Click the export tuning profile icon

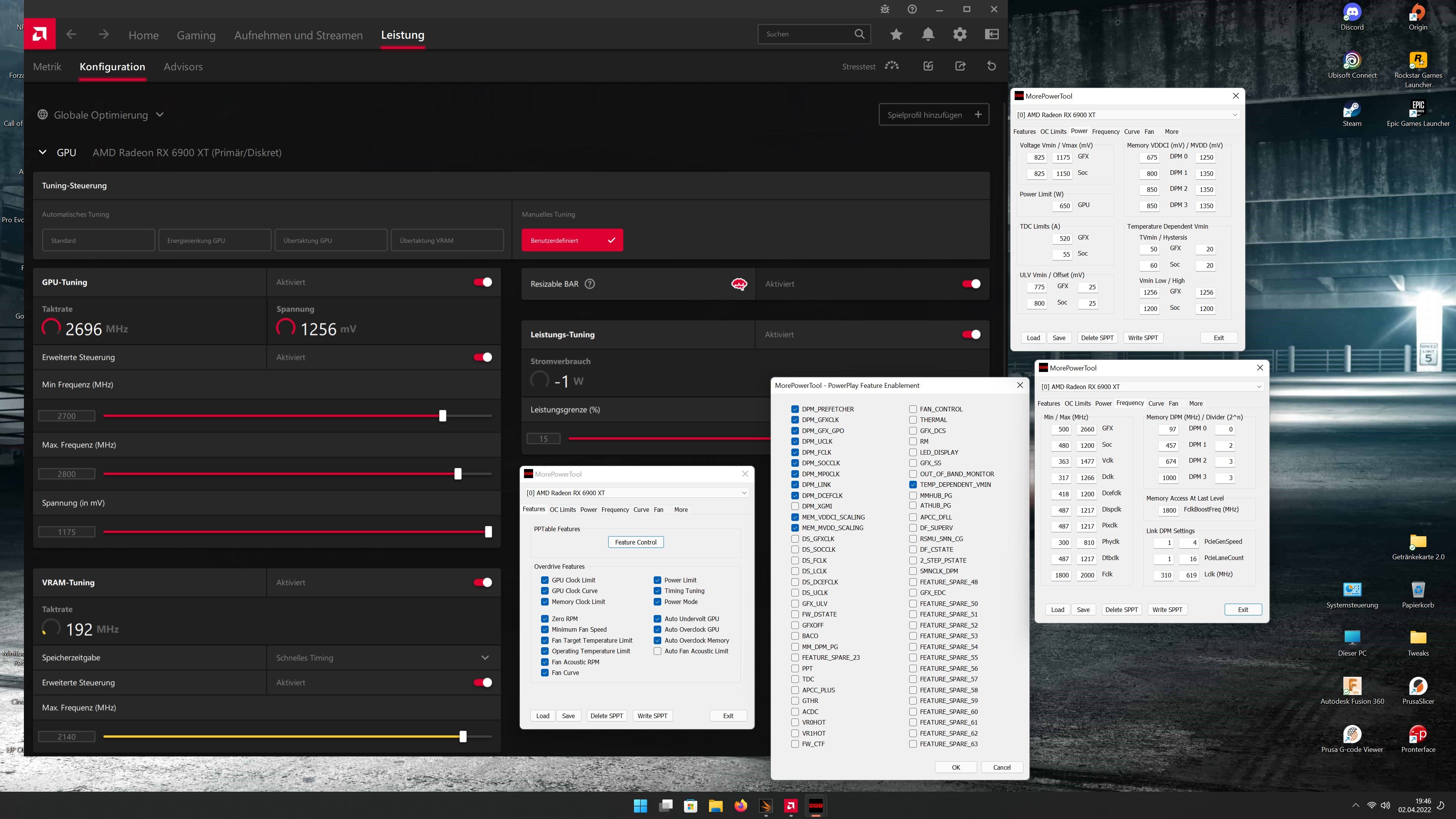click(960, 66)
